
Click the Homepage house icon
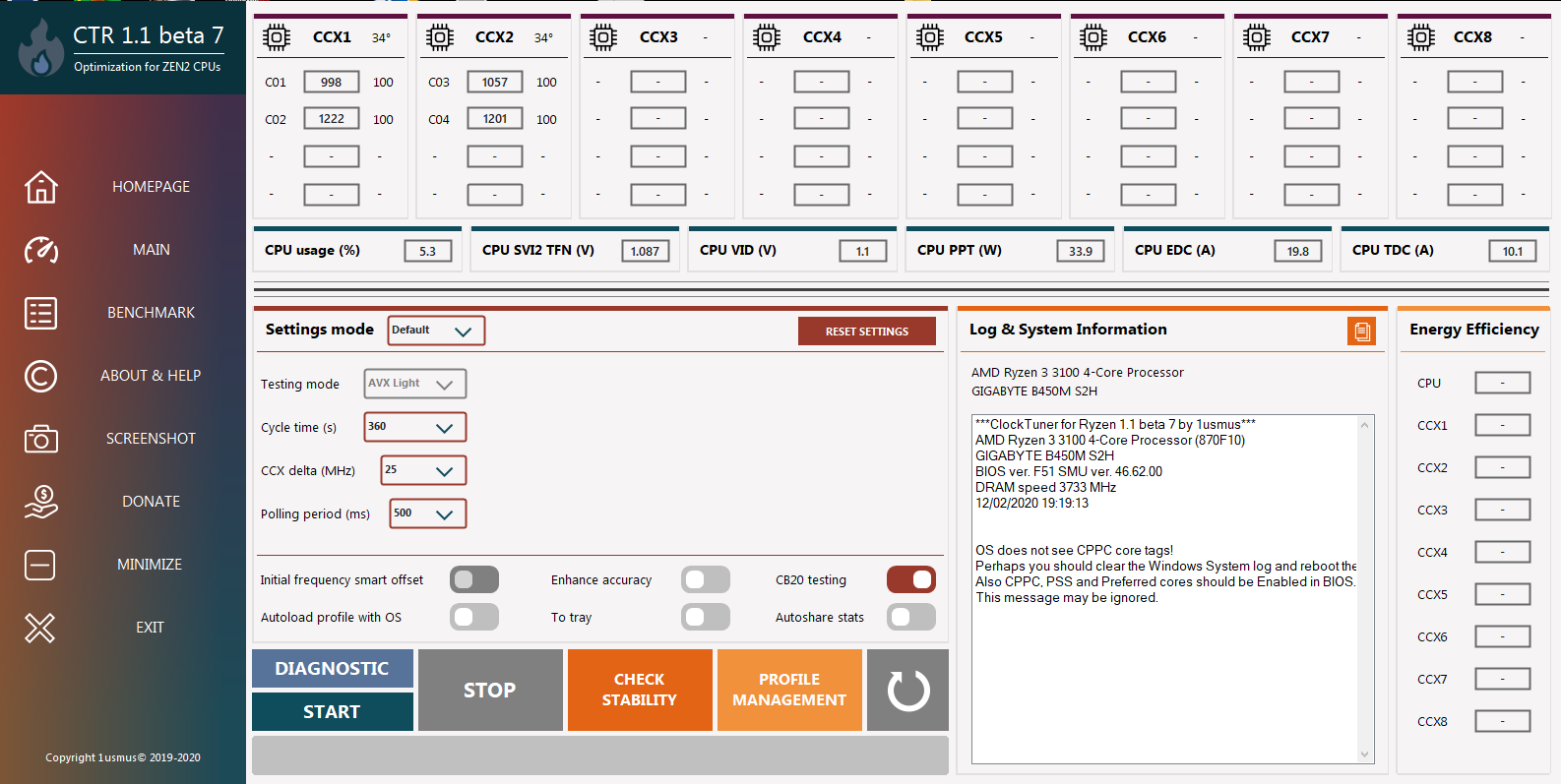coord(41,187)
